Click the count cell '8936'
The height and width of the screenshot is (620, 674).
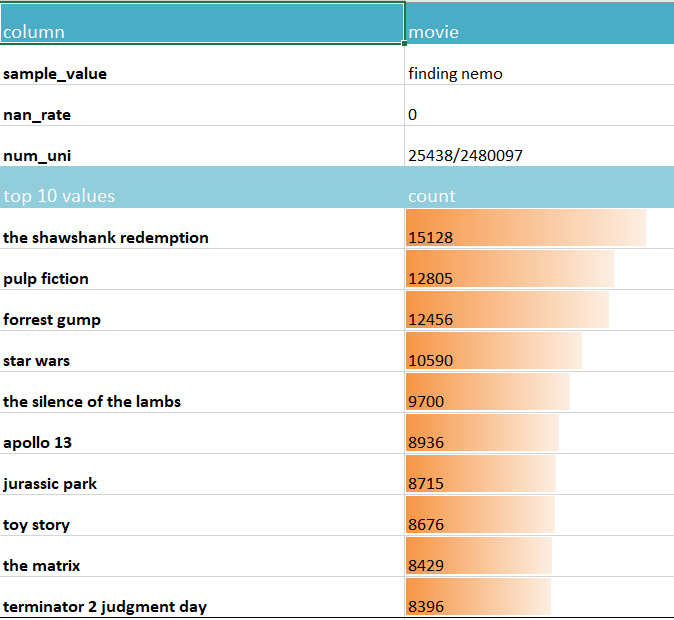pos(539,433)
